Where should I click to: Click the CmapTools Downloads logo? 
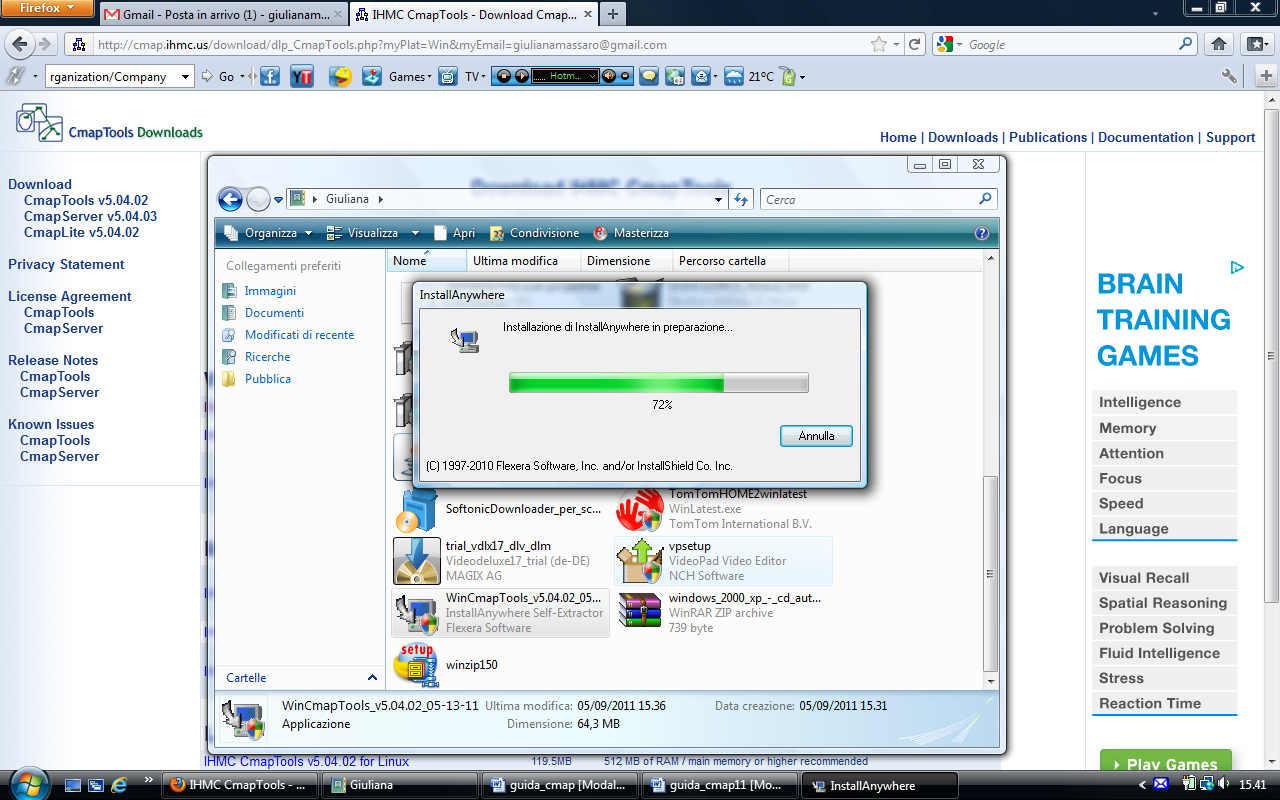point(109,124)
